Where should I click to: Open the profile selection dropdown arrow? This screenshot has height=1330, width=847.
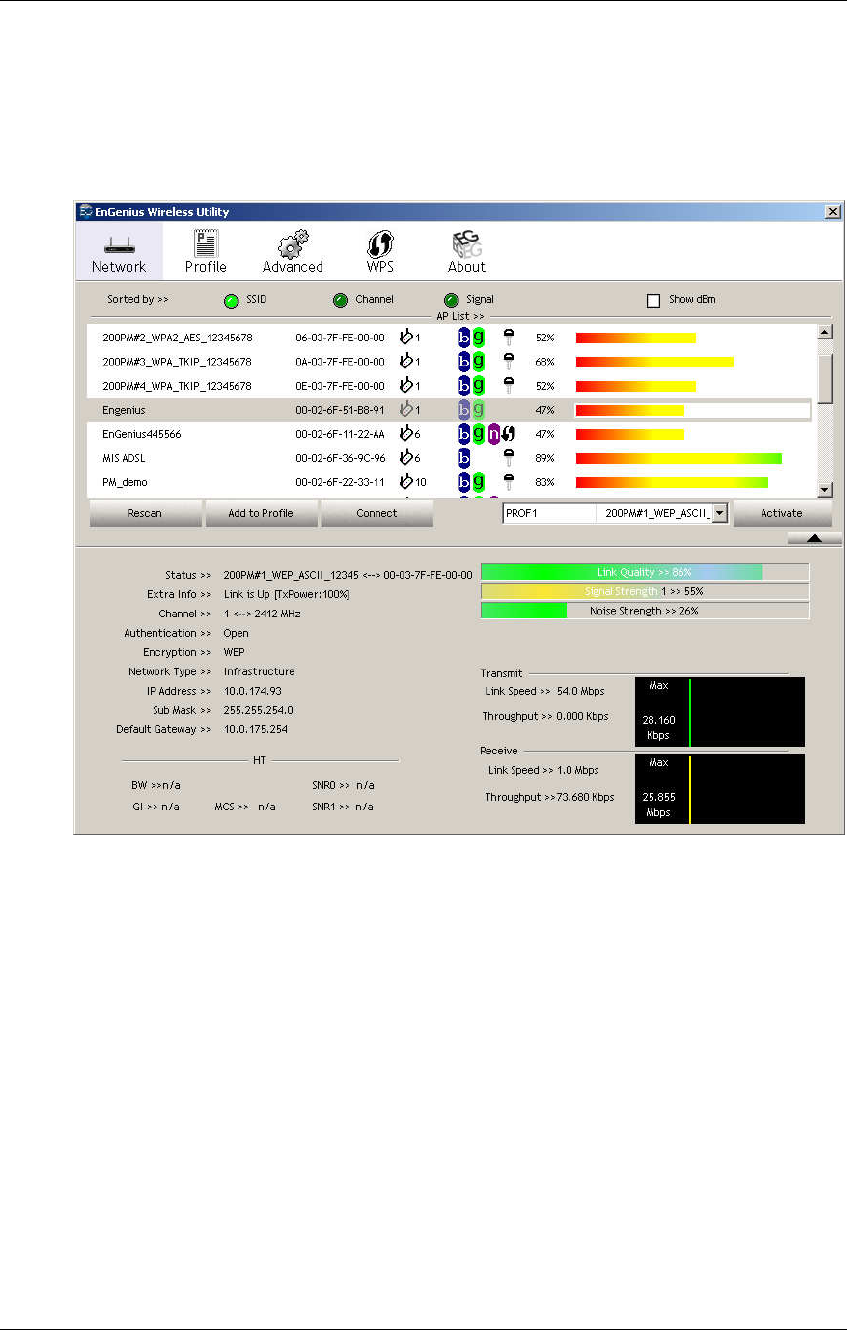pyautogui.click(x=720, y=514)
